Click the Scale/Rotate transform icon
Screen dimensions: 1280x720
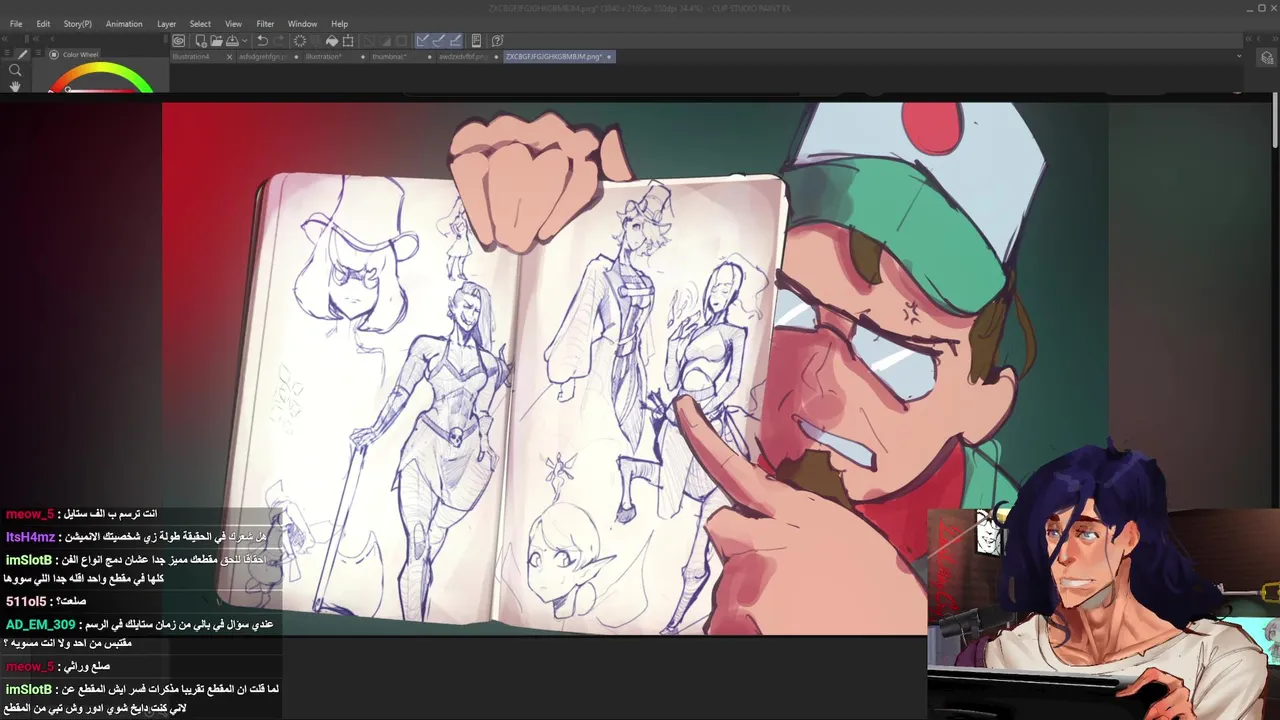[348, 41]
